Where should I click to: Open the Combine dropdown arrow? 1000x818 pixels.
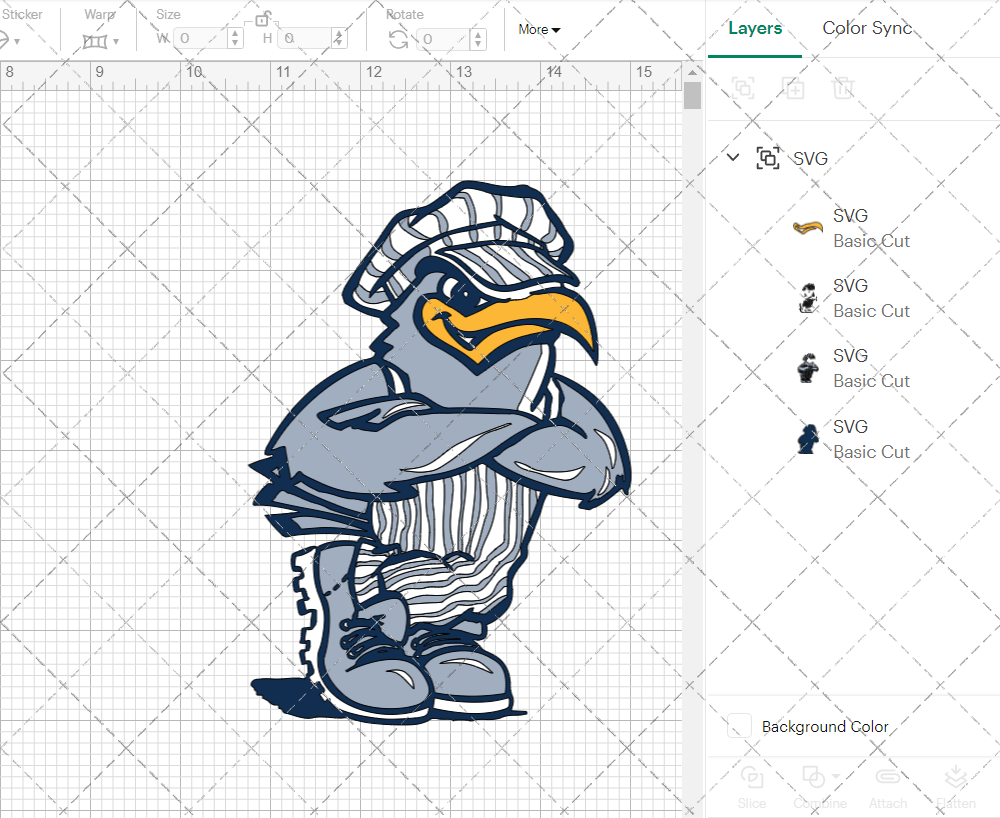tap(836, 777)
